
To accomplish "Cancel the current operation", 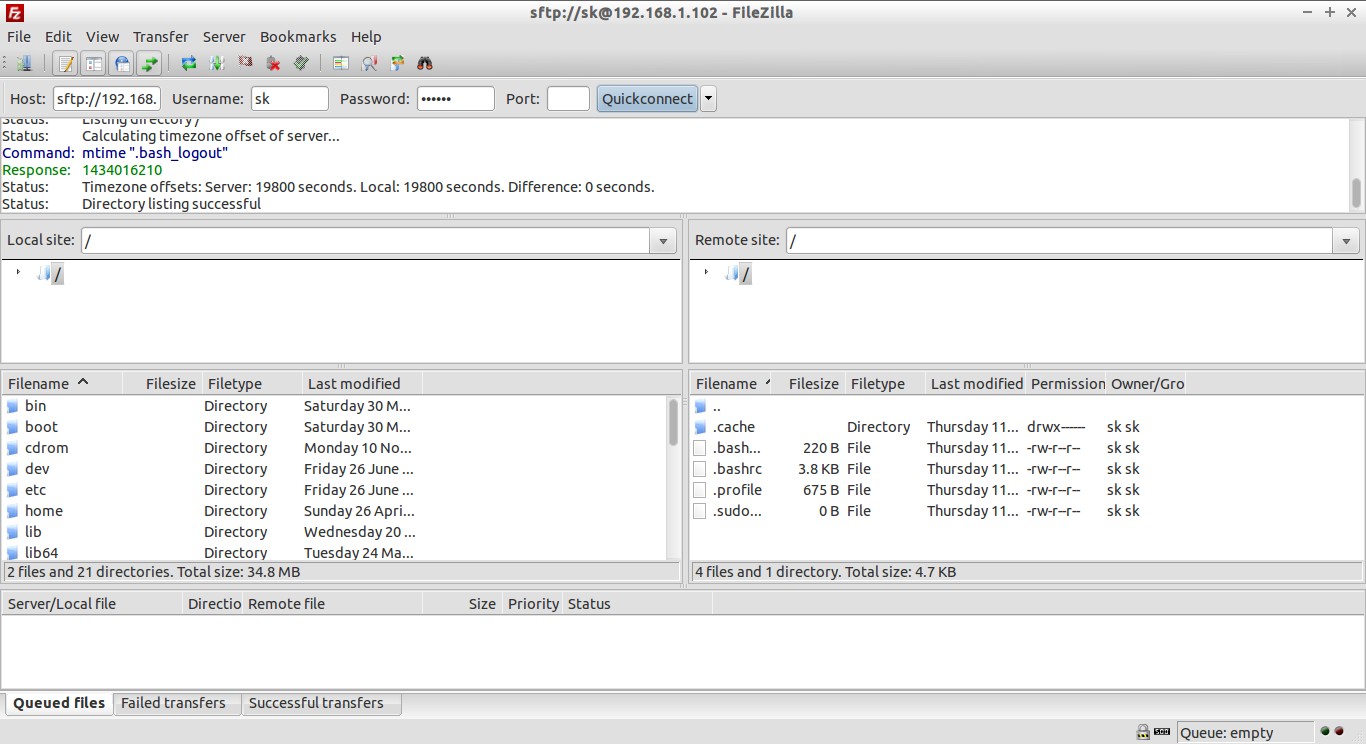I will (245, 63).
